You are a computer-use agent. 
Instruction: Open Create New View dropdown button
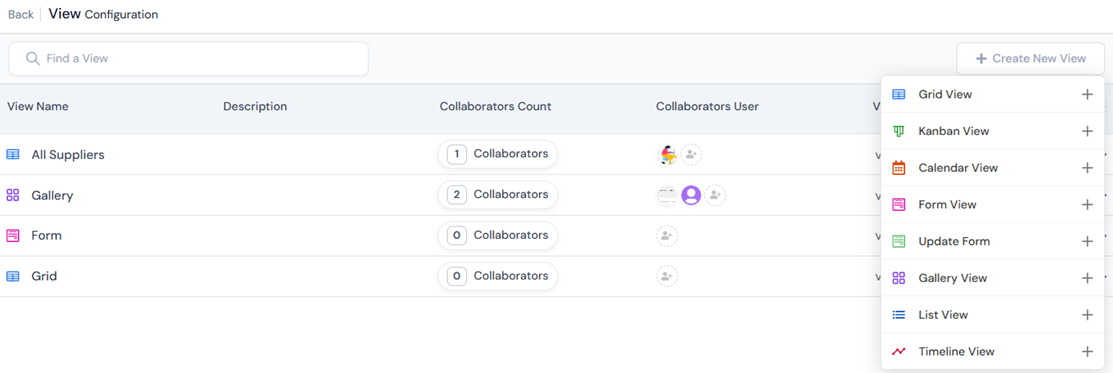[x=1031, y=59]
